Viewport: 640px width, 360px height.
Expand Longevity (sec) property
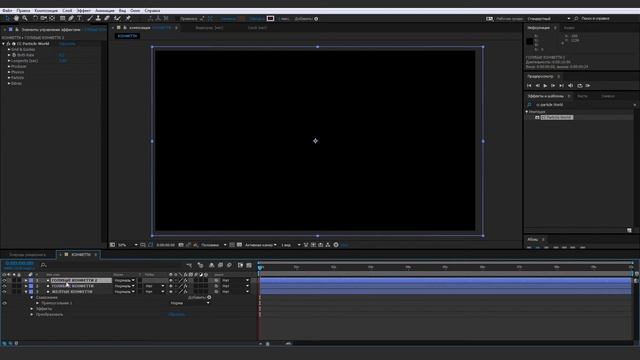click(x=9, y=61)
